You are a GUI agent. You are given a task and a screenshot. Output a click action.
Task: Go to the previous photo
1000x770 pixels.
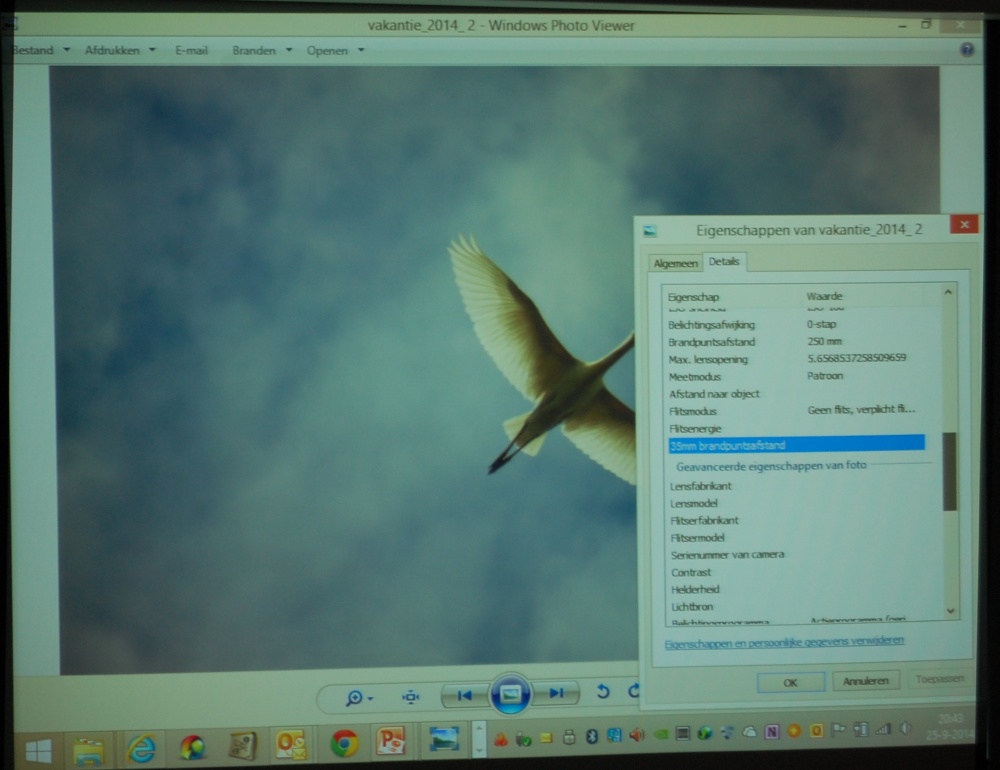(x=464, y=694)
